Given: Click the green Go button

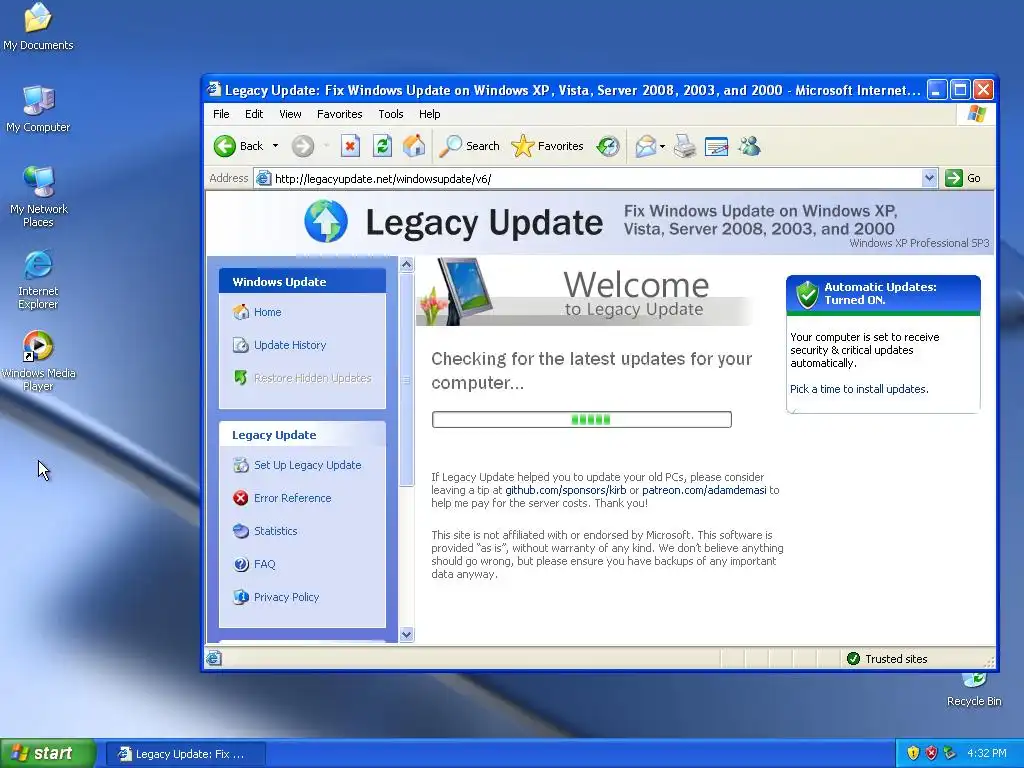Looking at the screenshot, I should tap(963, 178).
